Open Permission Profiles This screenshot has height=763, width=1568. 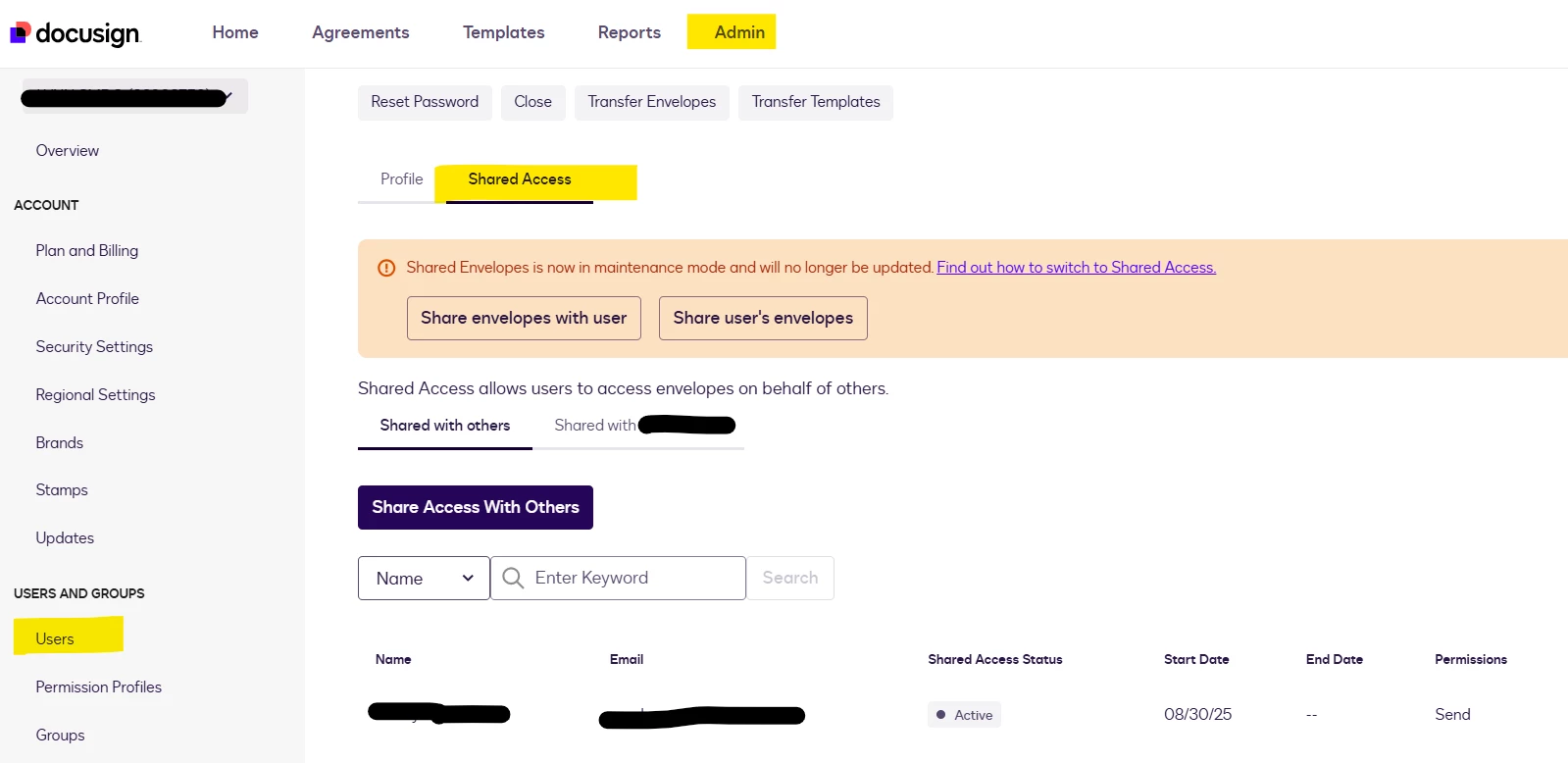tap(99, 687)
